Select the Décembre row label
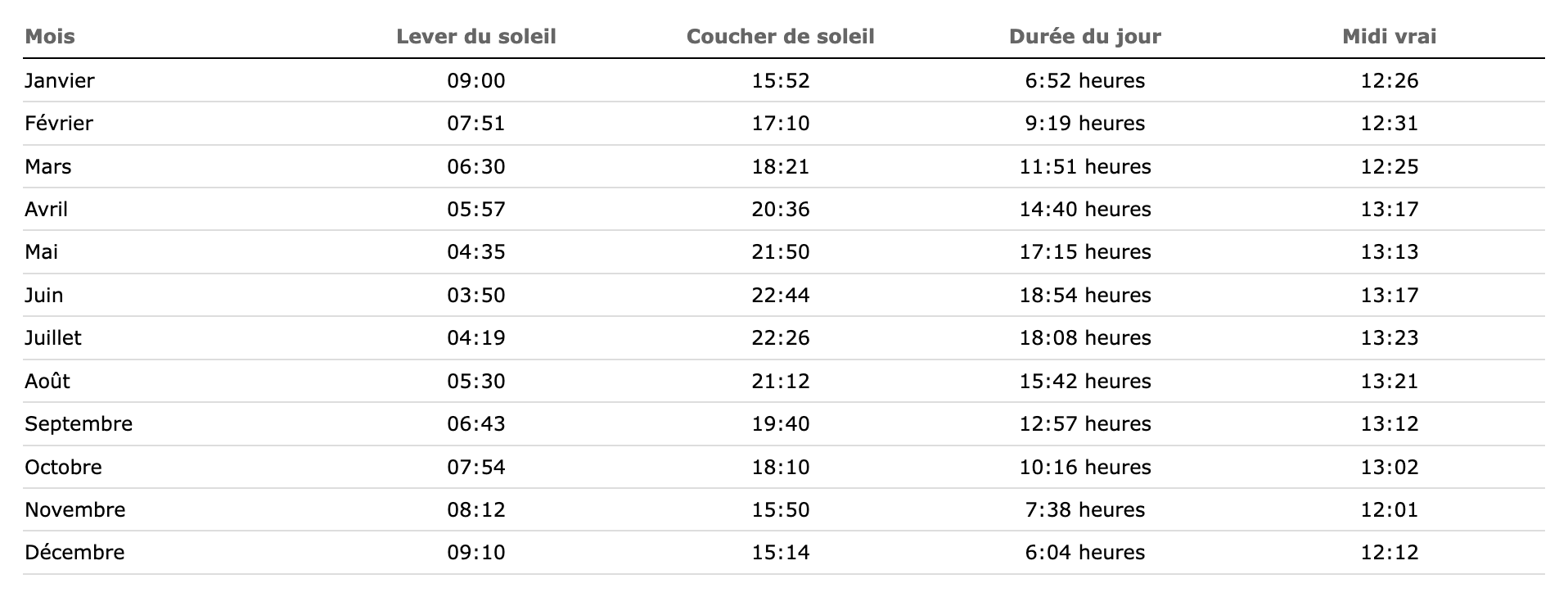 point(74,553)
